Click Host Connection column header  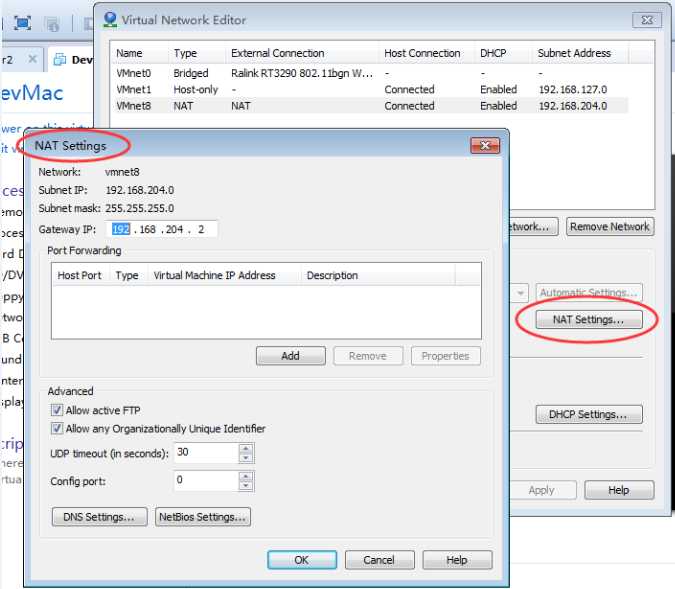click(x=427, y=53)
